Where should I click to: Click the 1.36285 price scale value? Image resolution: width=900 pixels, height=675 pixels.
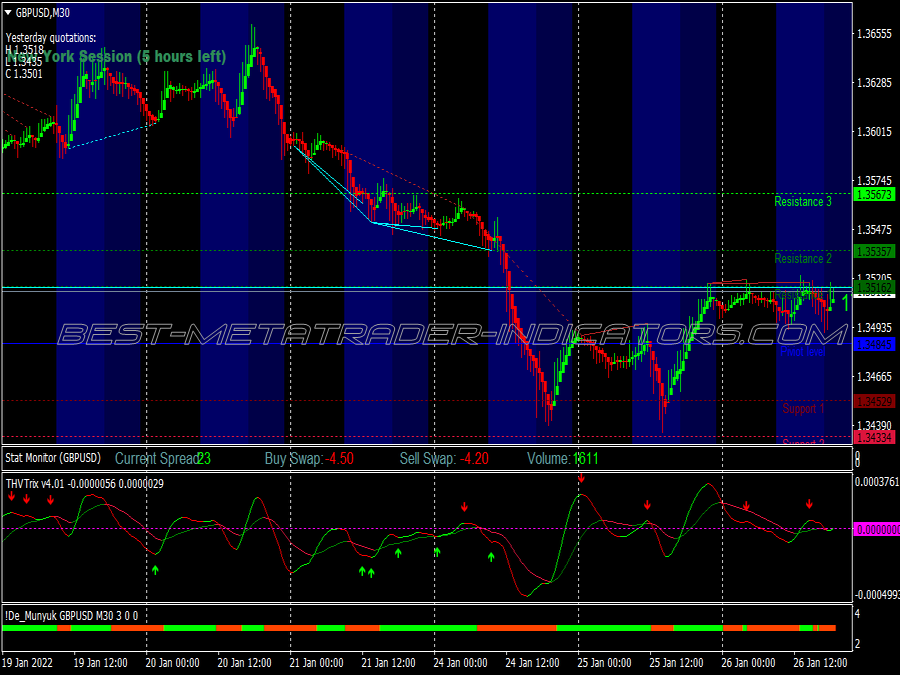pos(874,83)
